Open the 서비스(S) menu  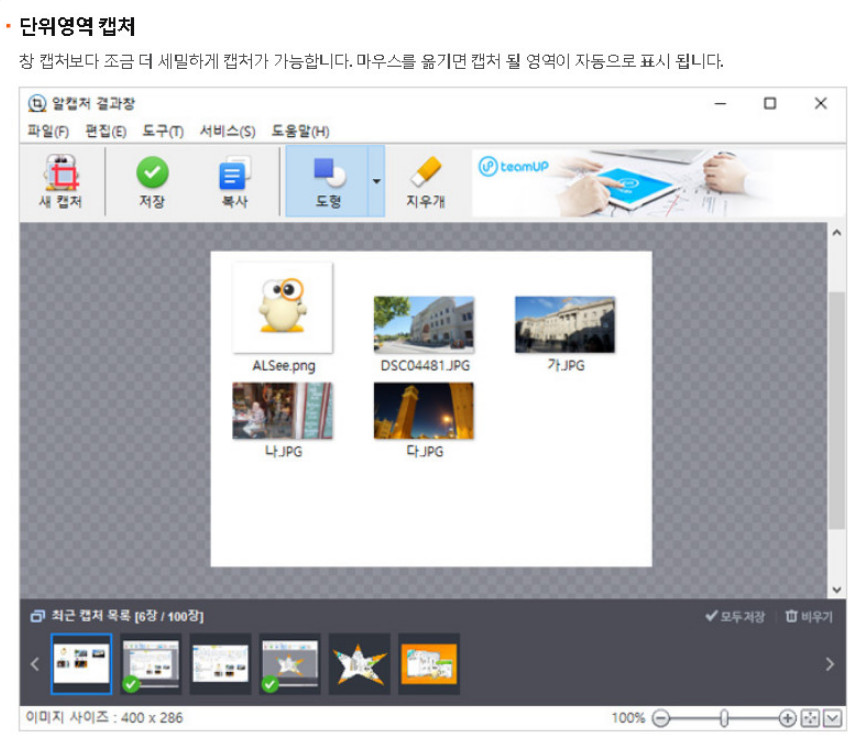(228, 131)
